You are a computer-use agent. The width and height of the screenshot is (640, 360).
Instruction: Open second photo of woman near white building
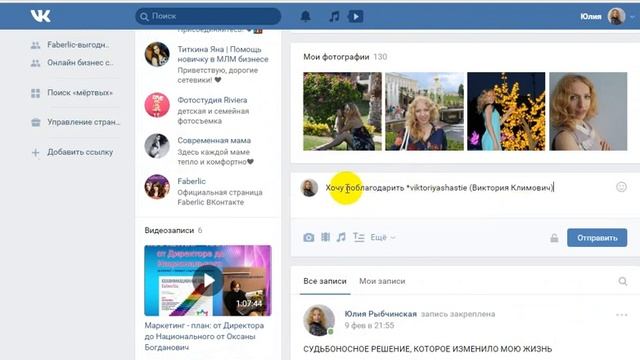[424, 111]
